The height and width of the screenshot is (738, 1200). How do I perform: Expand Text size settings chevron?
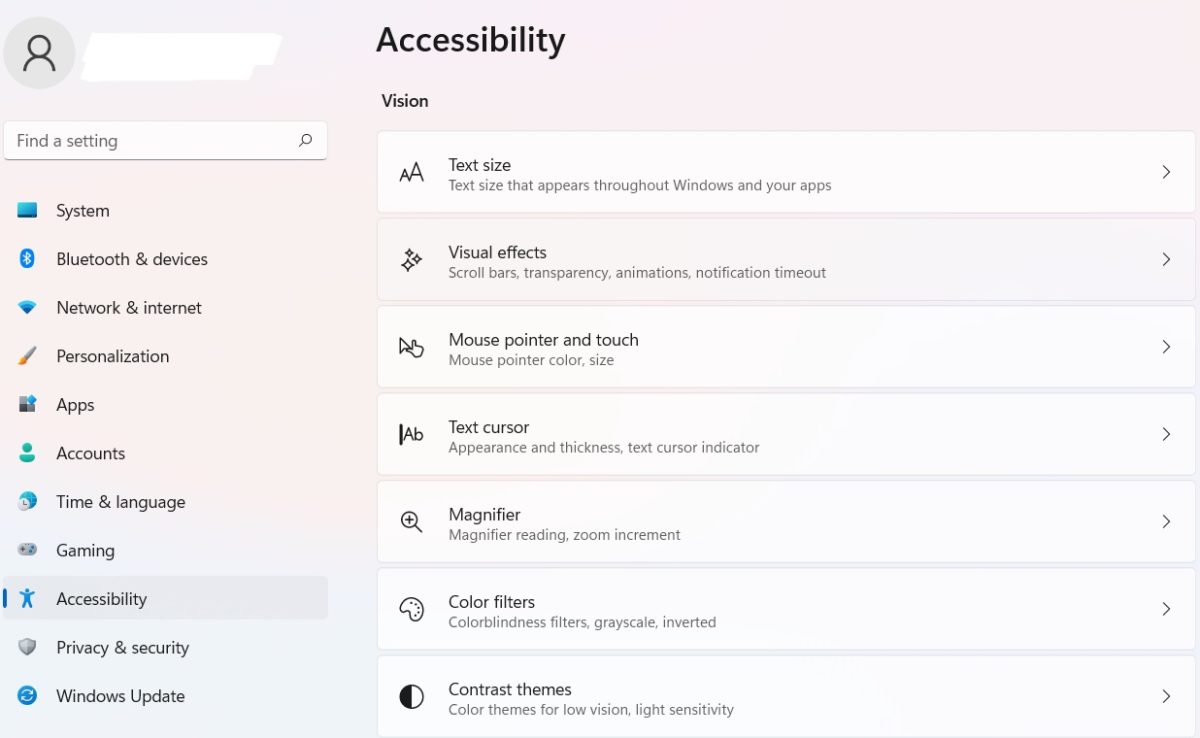coord(1166,172)
